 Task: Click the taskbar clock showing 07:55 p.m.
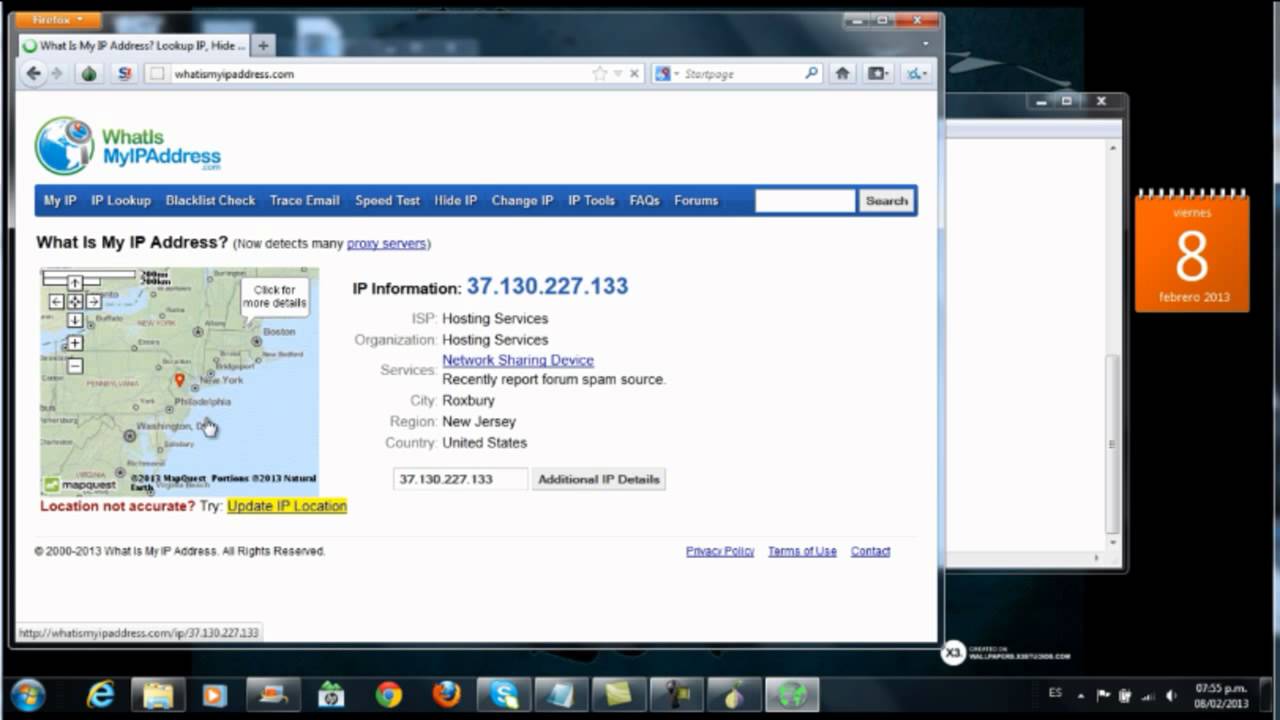click(x=1221, y=696)
